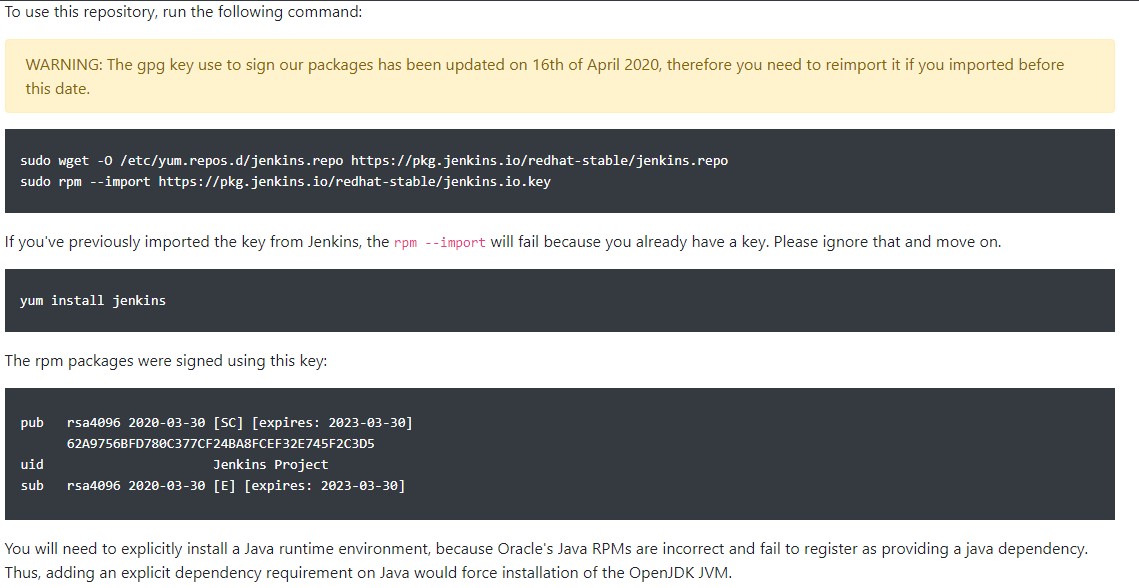
Task: Click the sudo wget command line
Action: click(373, 161)
